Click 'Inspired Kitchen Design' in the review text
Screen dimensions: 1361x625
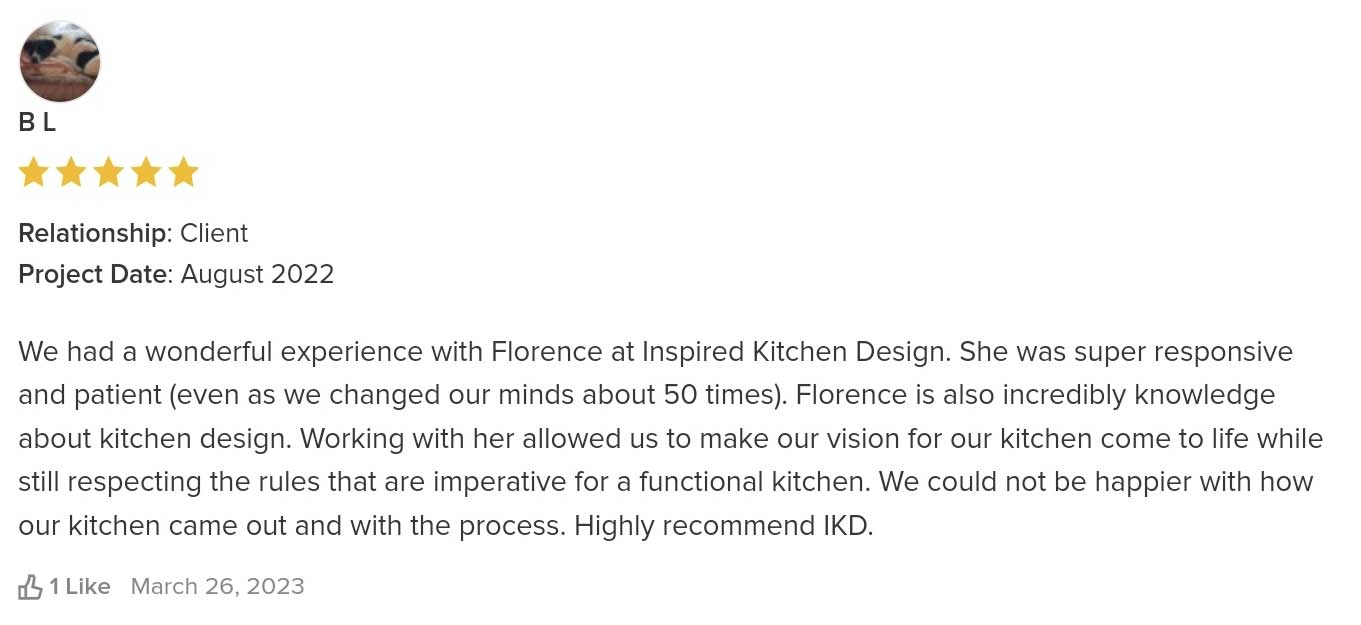tap(796, 352)
